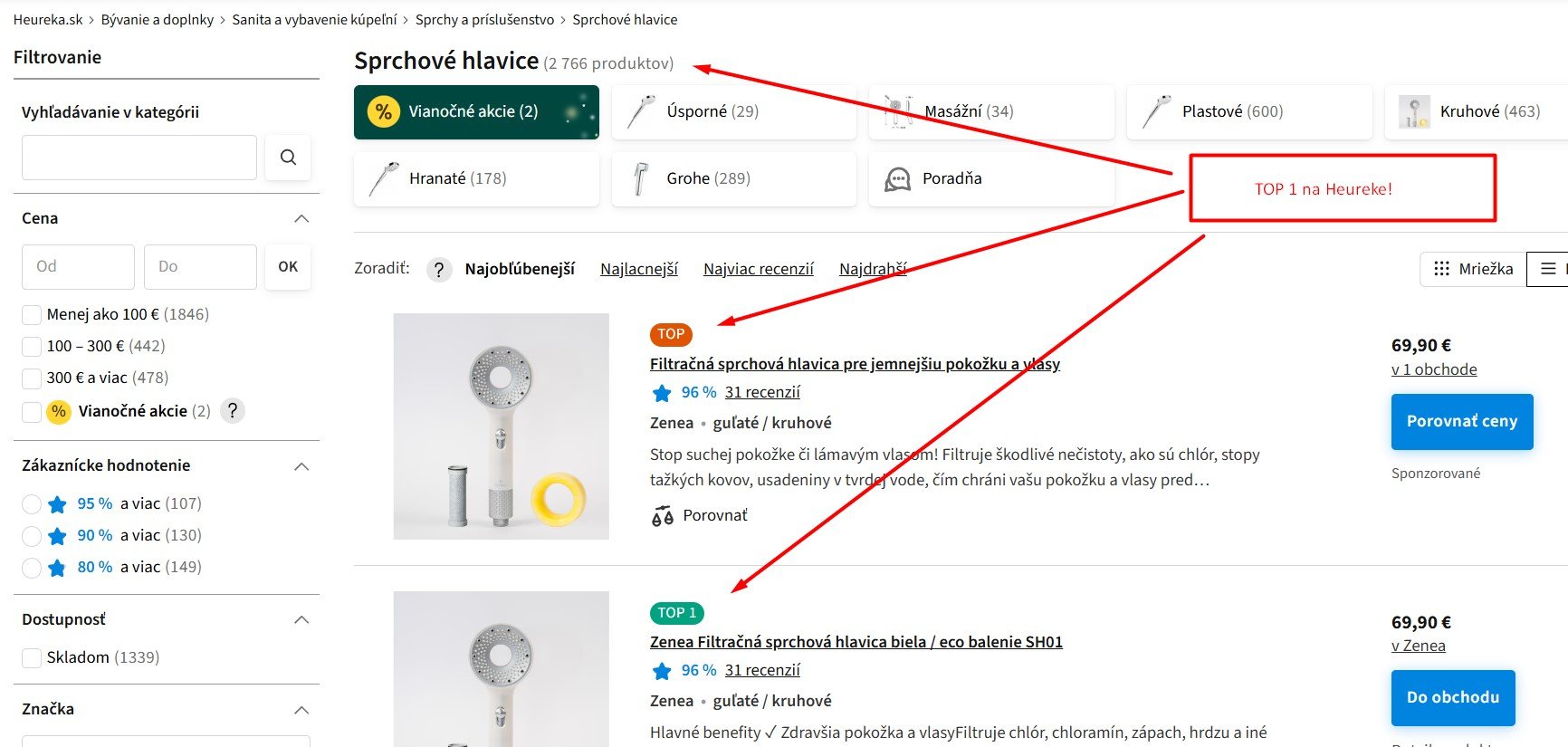This screenshot has height=747, width=1568.
Task: Open the Hranaté (178) category tile
Action: (x=476, y=179)
